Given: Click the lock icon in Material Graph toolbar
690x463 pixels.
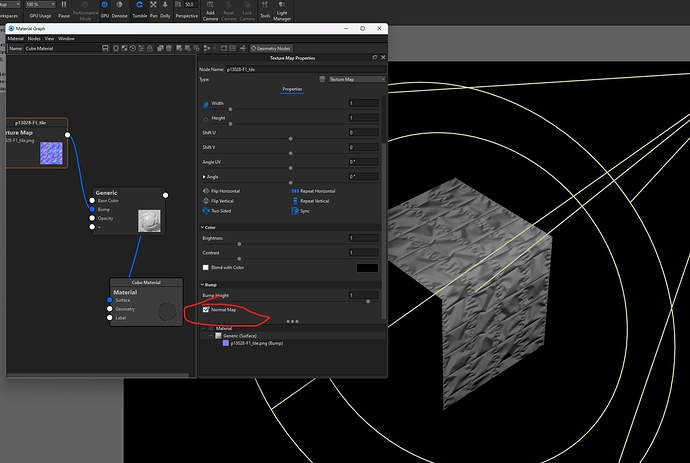Looking at the screenshot, I should click(150, 48).
